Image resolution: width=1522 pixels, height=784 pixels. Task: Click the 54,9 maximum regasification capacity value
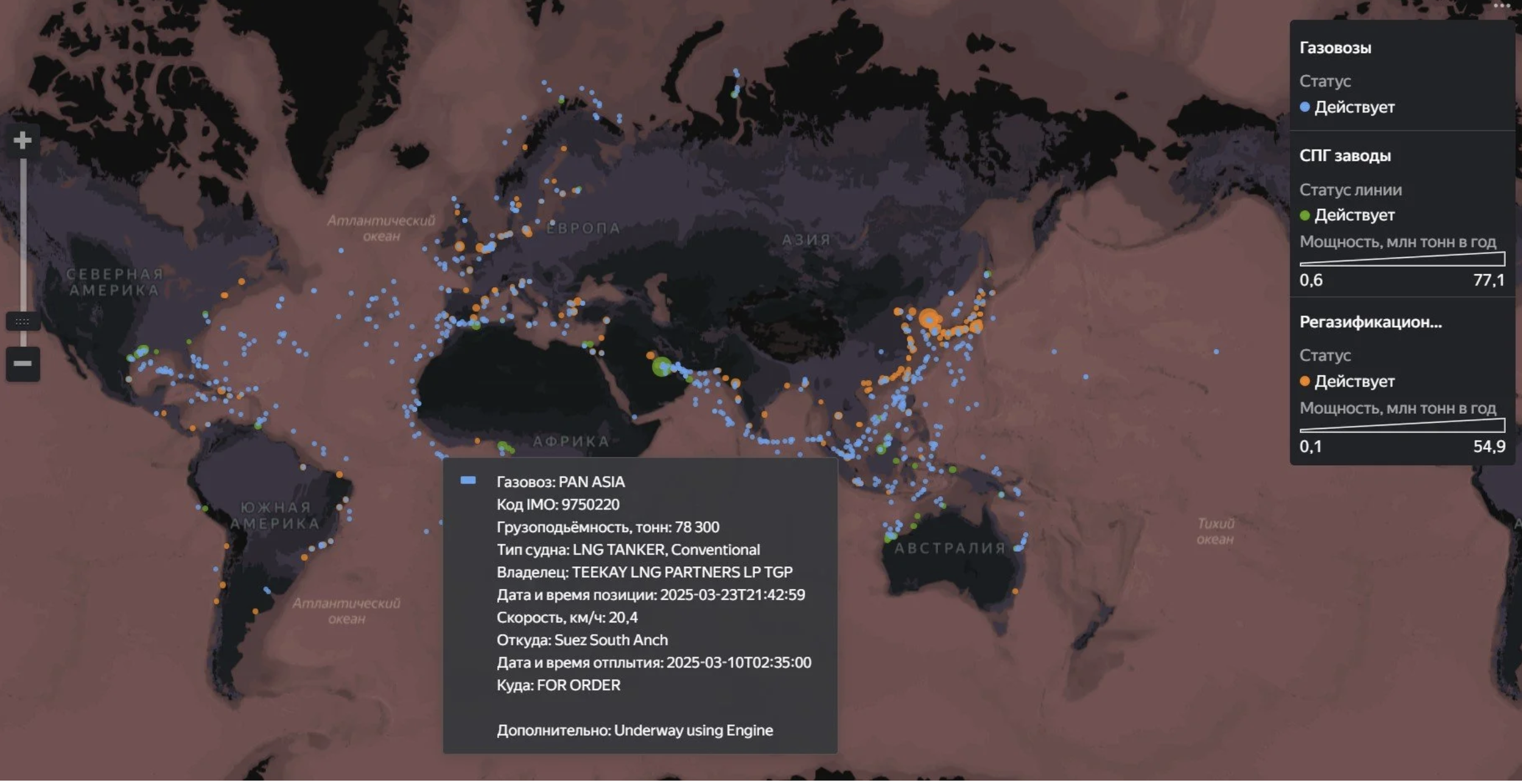click(1489, 447)
